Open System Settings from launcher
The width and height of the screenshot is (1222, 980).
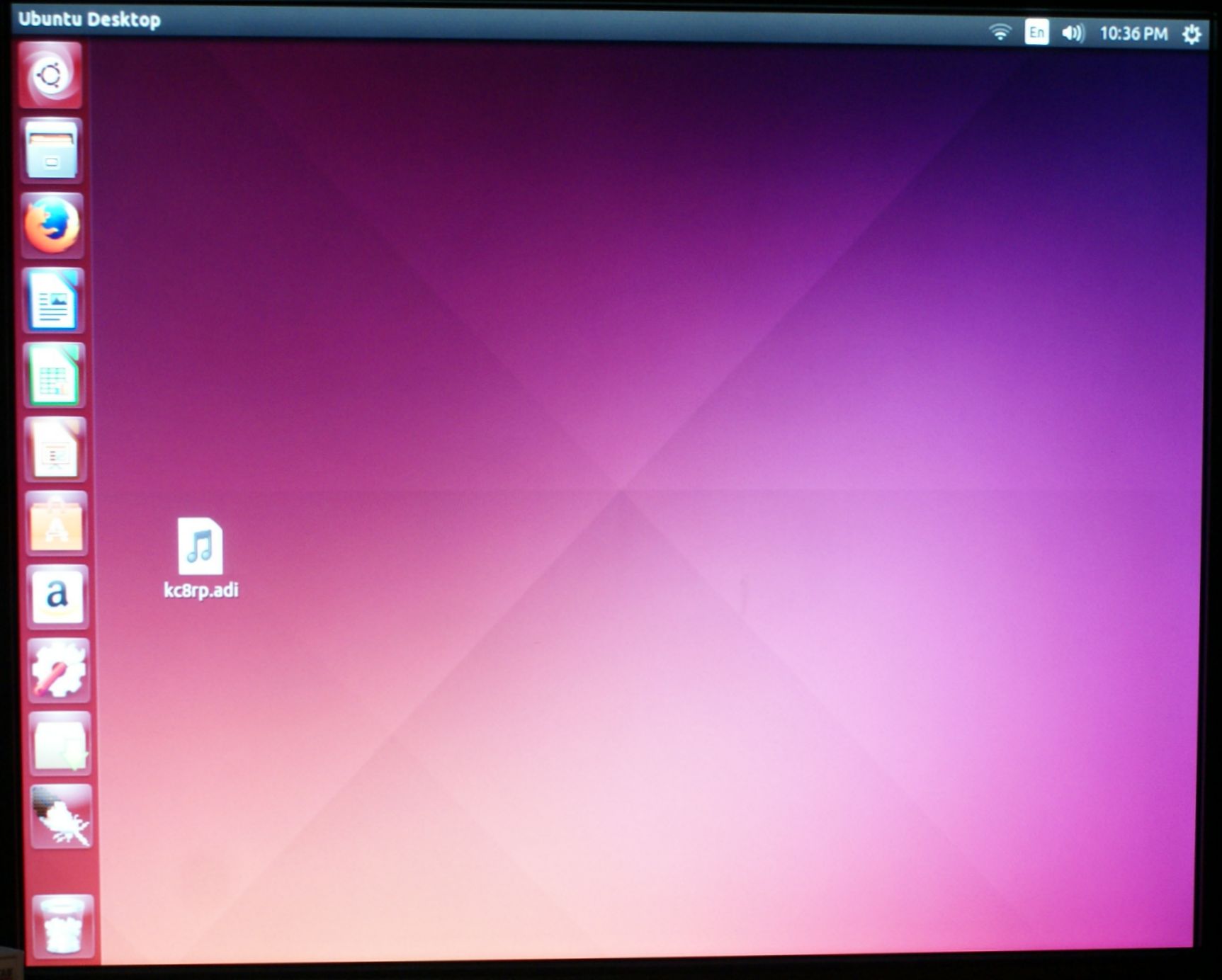pyautogui.click(x=60, y=671)
